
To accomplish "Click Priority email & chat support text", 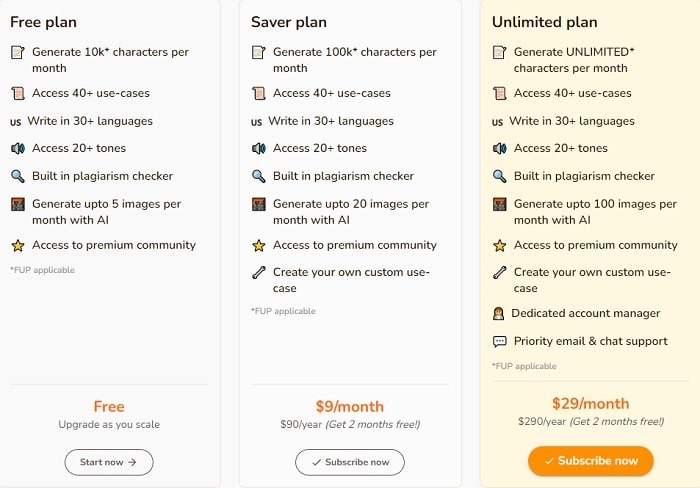I will (590, 341).
